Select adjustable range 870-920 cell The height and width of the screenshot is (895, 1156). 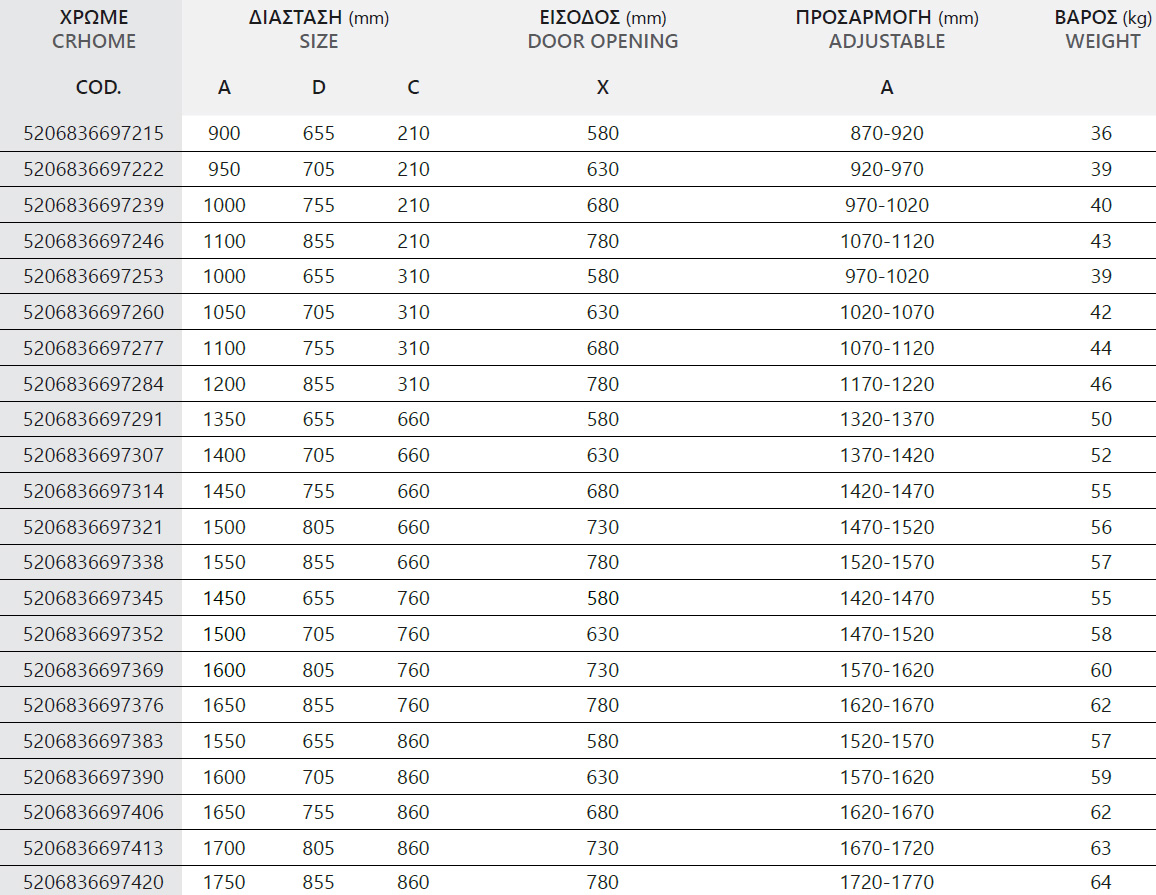[887, 133]
